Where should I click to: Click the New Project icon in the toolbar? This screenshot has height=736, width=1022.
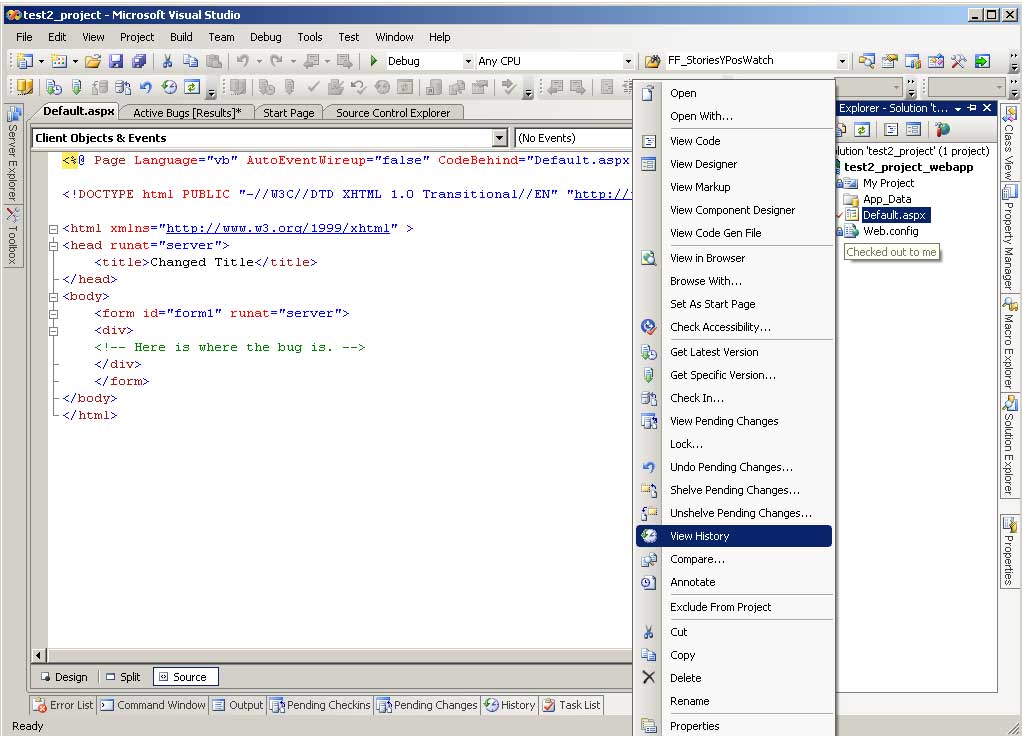[x=25, y=61]
